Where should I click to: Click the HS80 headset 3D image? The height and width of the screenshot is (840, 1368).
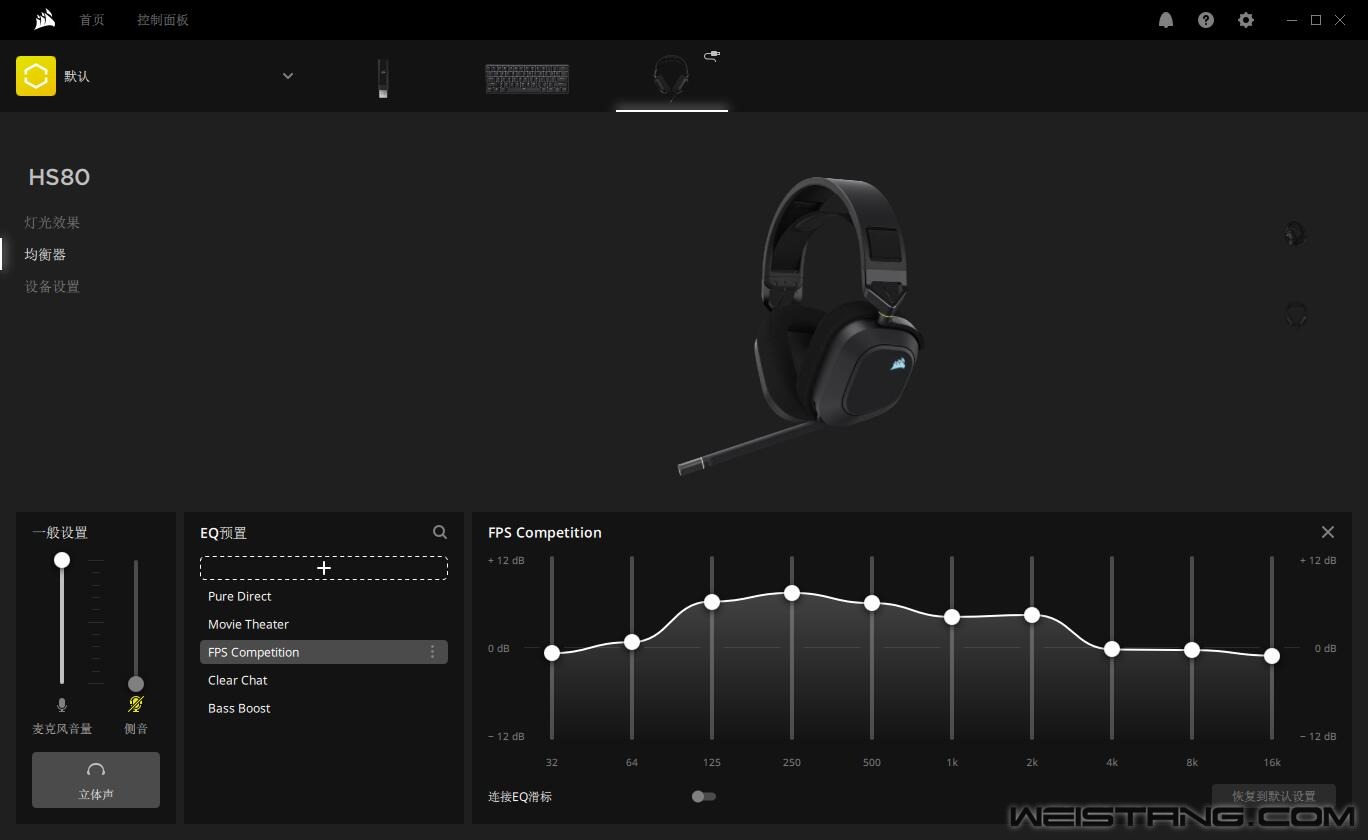pyautogui.click(x=800, y=325)
